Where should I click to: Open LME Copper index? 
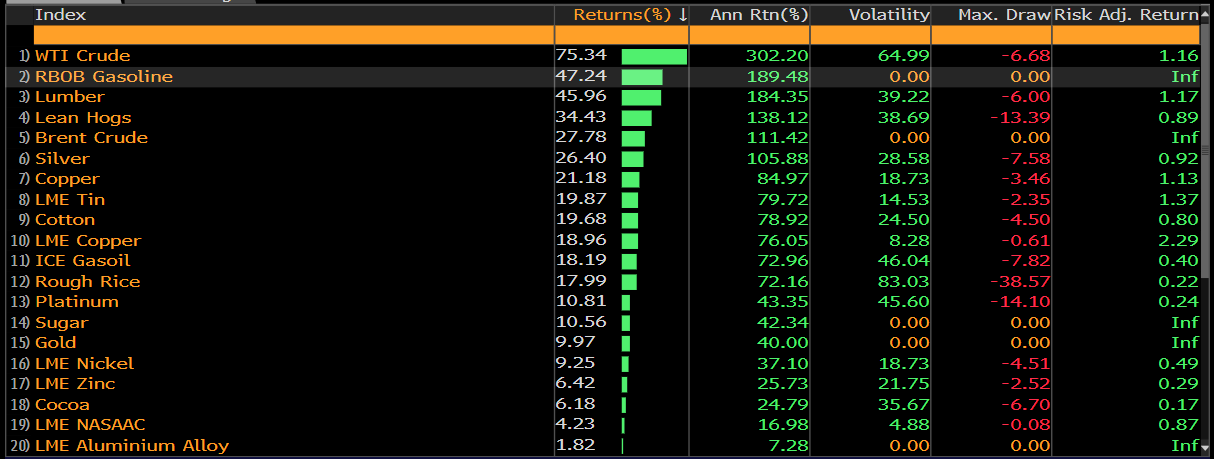[x=88, y=241]
